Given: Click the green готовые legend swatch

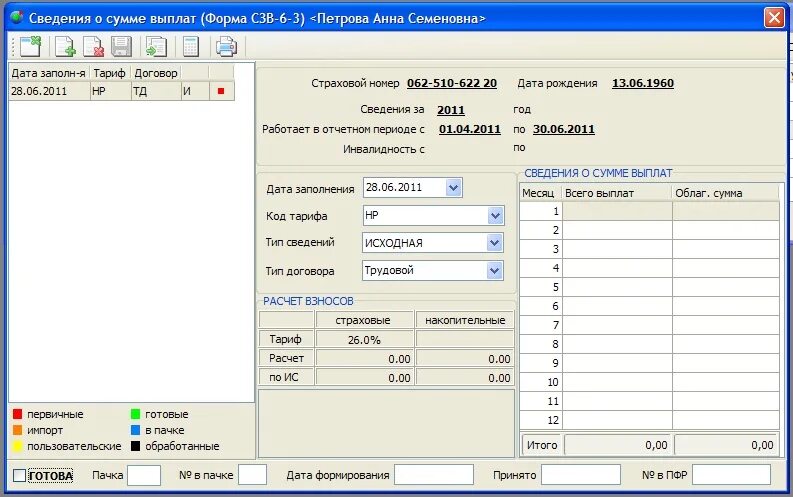Looking at the screenshot, I should [135, 414].
